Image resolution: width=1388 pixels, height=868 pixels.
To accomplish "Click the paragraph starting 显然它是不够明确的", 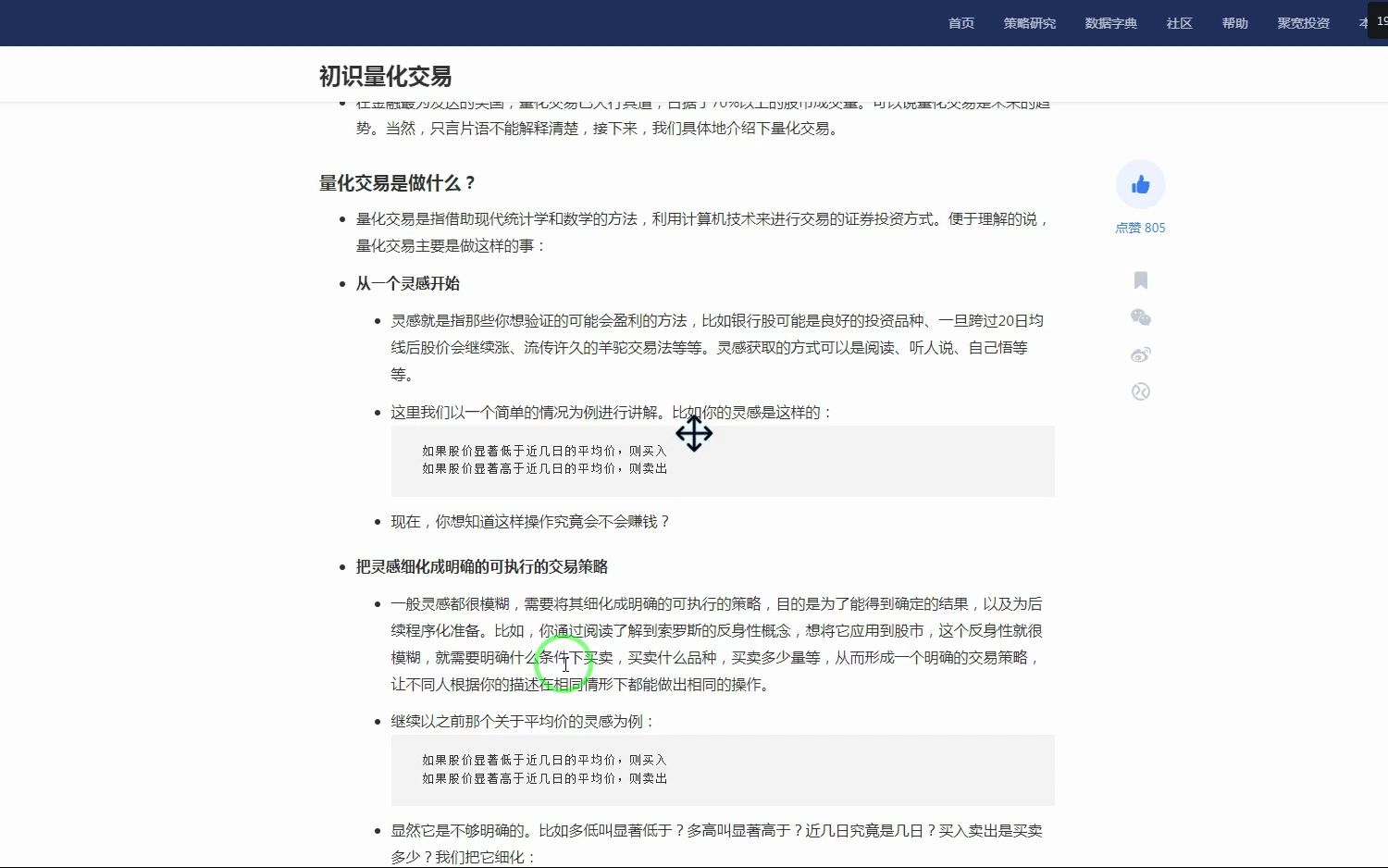I will [717, 844].
